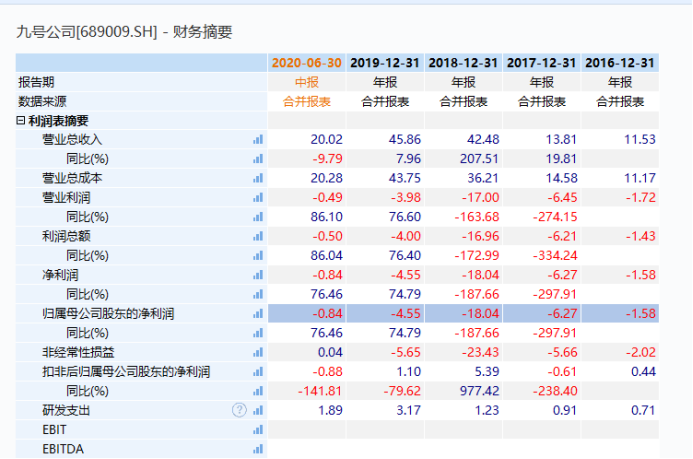Open chart icon for 营业总收入 row
The width and height of the screenshot is (693, 459).
tap(258, 140)
